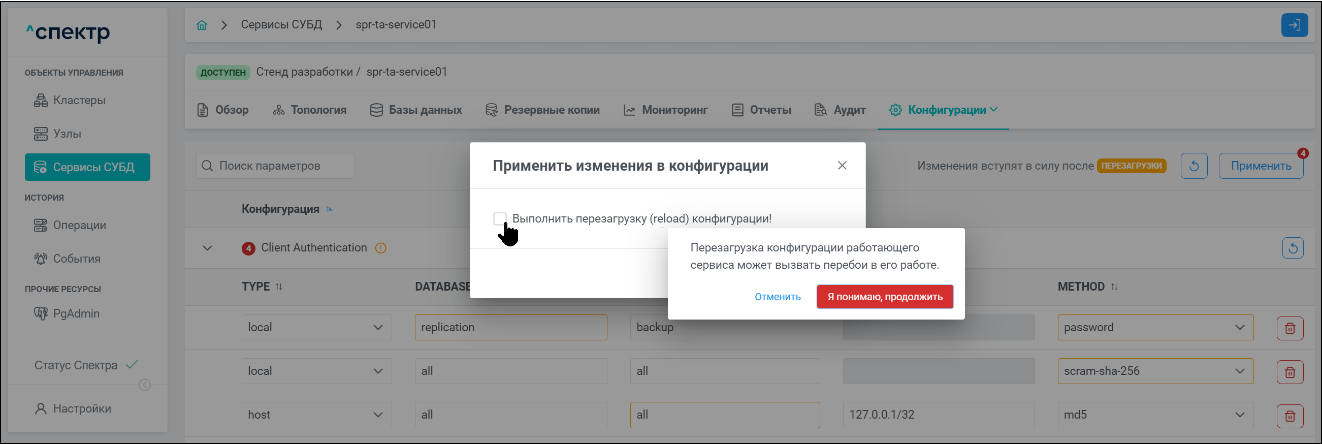
Task: Click the info icon next to Client Authentication
Action: 380,248
